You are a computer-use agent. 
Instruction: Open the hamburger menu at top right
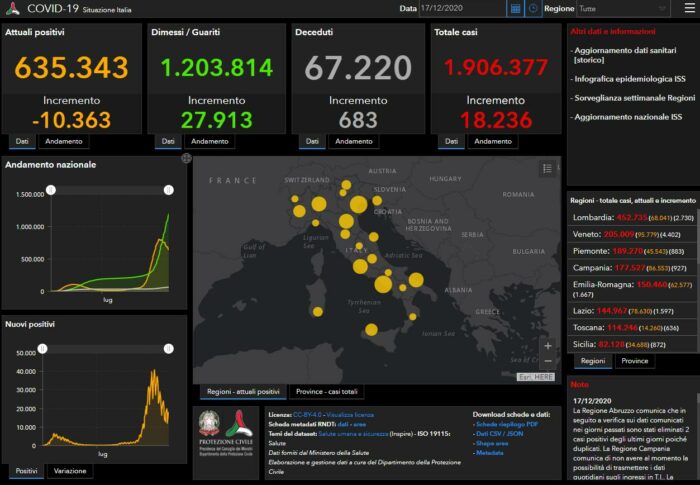point(688,8)
